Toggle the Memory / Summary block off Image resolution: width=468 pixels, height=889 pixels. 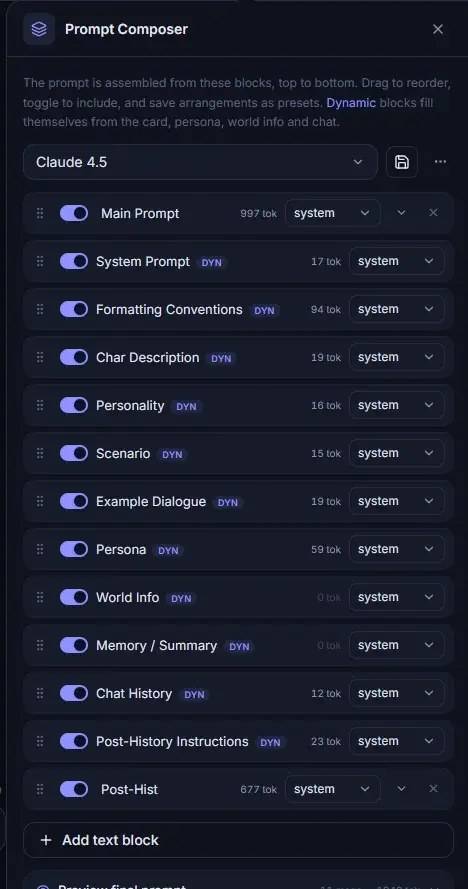pos(74,645)
